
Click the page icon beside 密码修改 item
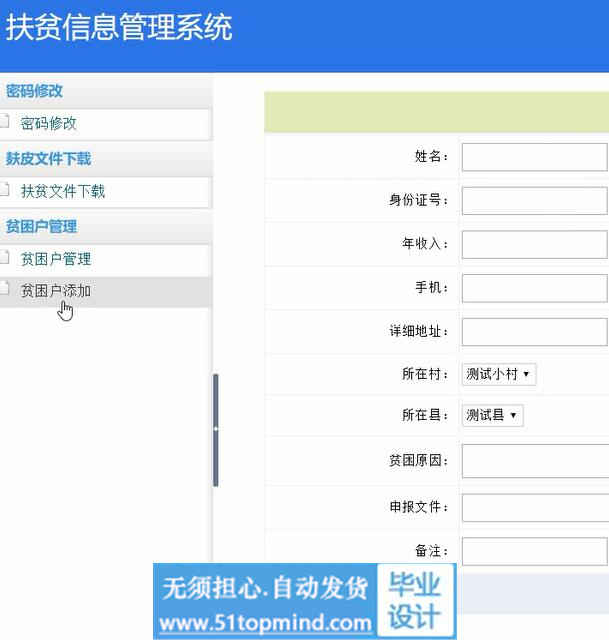[5, 123]
